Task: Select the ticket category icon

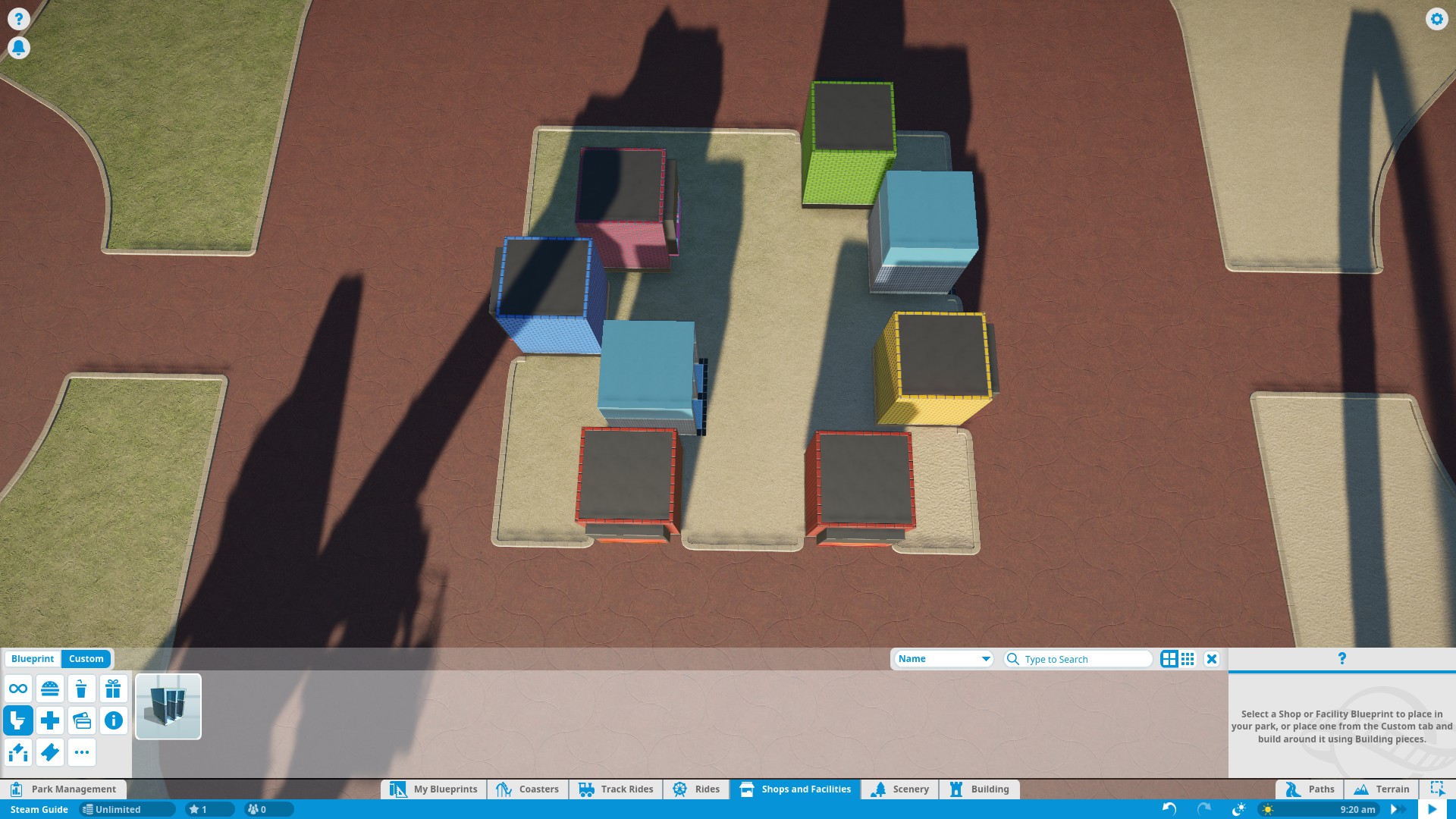Action: (50, 752)
